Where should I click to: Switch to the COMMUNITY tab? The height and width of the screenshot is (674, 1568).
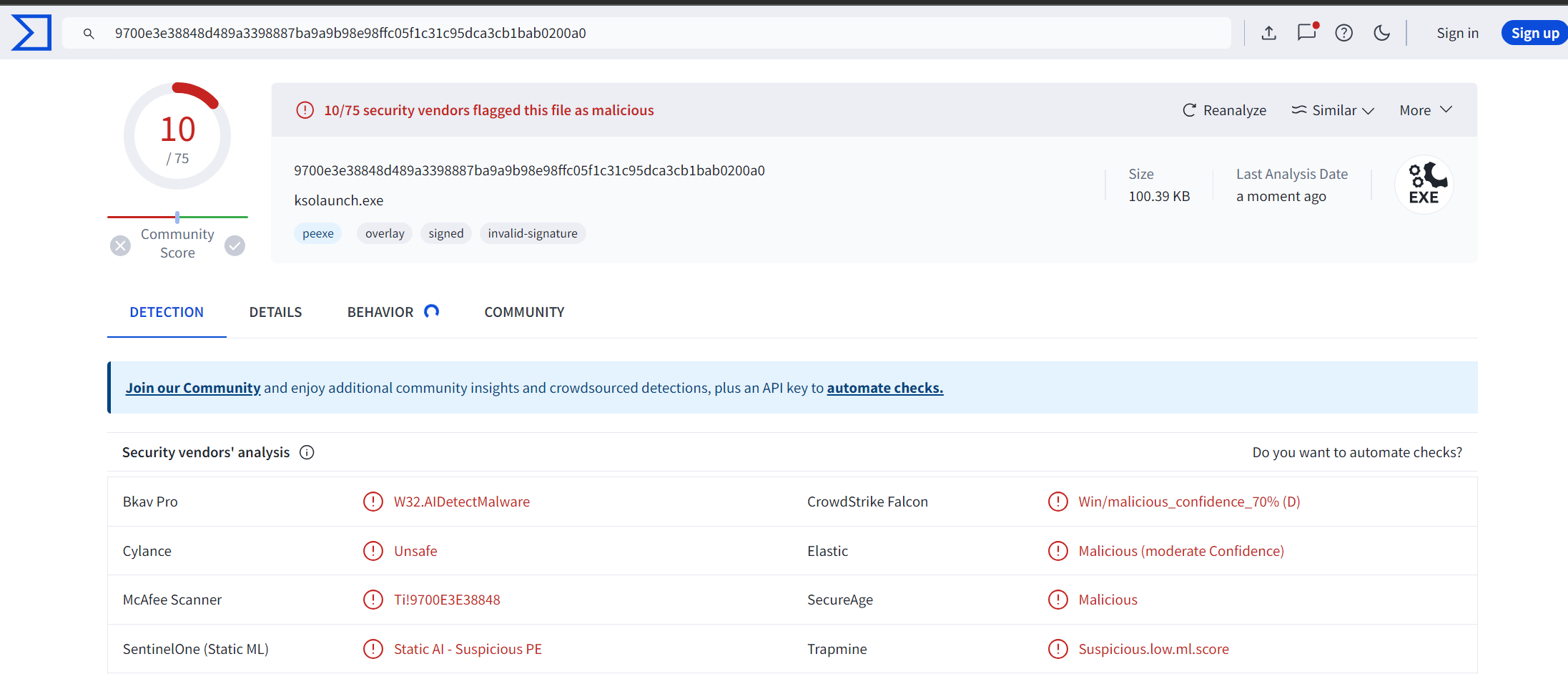[x=524, y=312]
